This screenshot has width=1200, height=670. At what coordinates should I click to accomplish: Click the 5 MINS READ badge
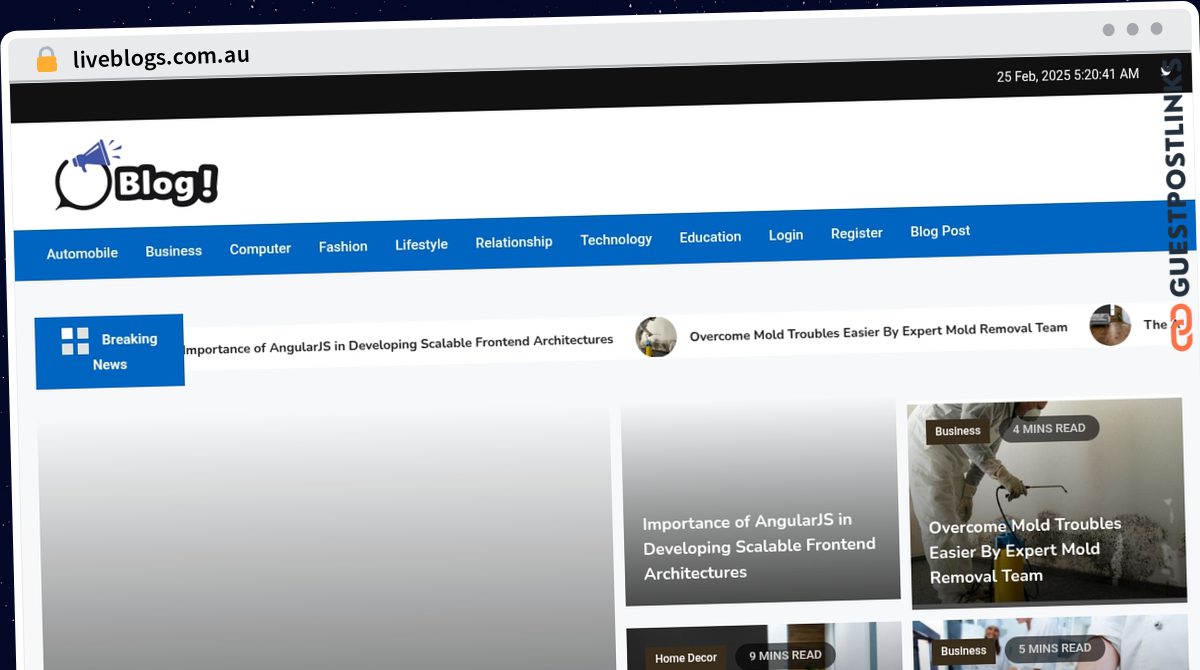pyautogui.click(x=1055, y=649)
